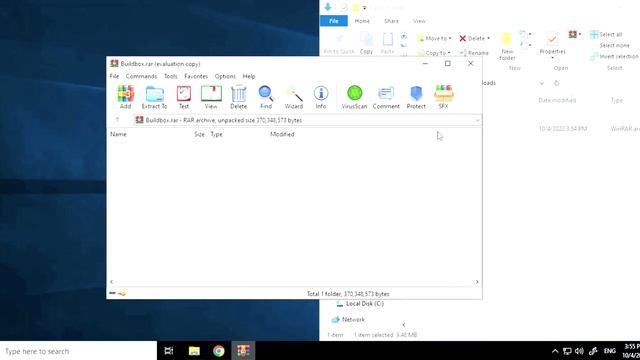Click the drive icon in WinRAR status bar

coord(113,293)
